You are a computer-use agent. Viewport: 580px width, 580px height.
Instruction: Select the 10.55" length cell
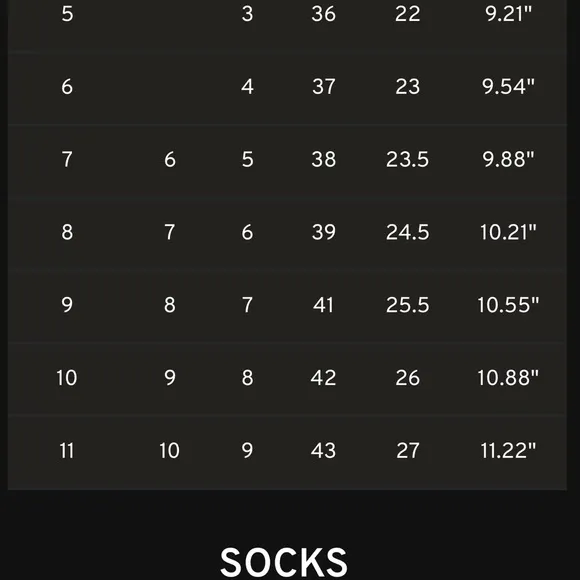click(508, 305)
